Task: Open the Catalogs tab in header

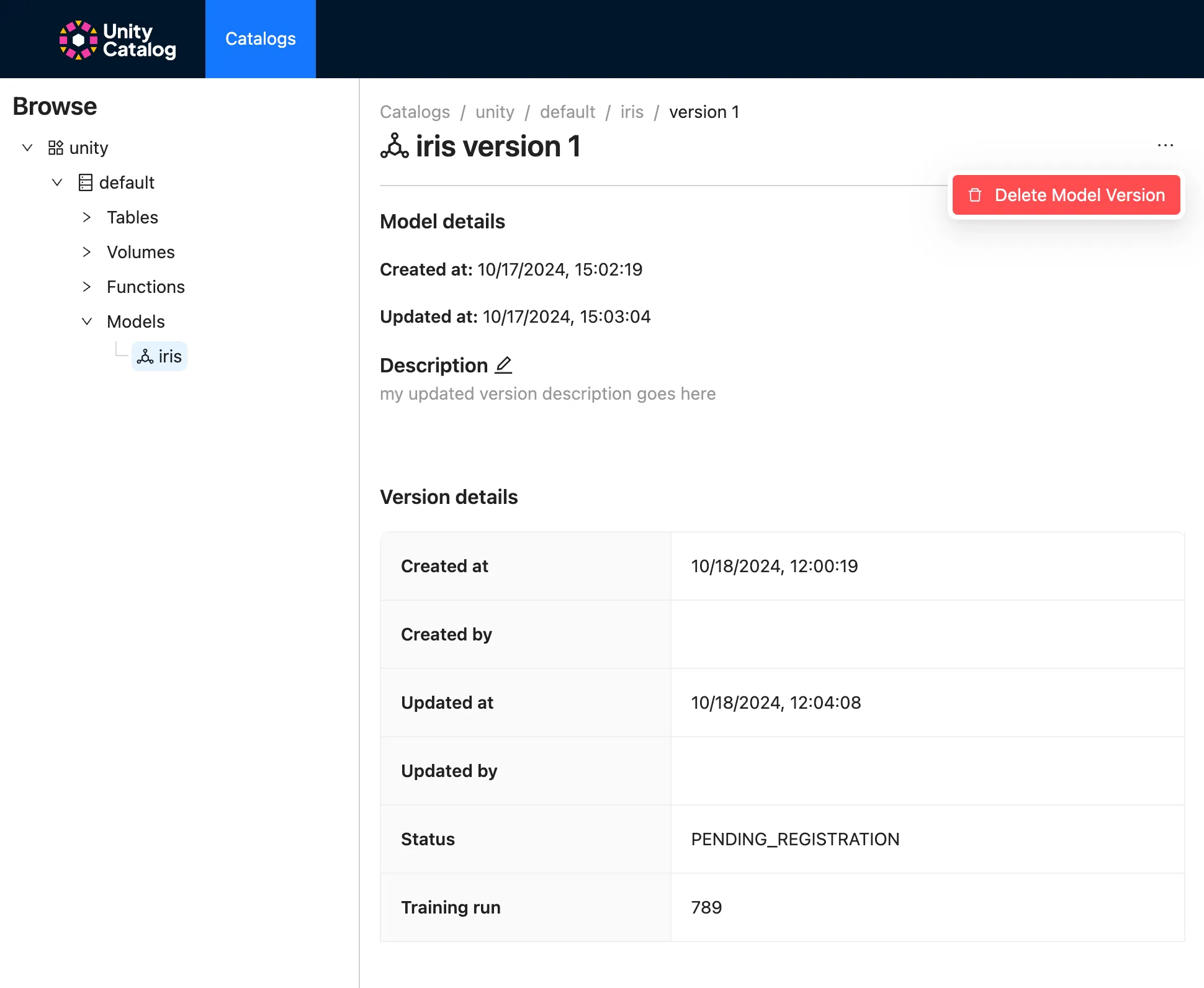Action: pyautogui.click(x=261, y=39)
